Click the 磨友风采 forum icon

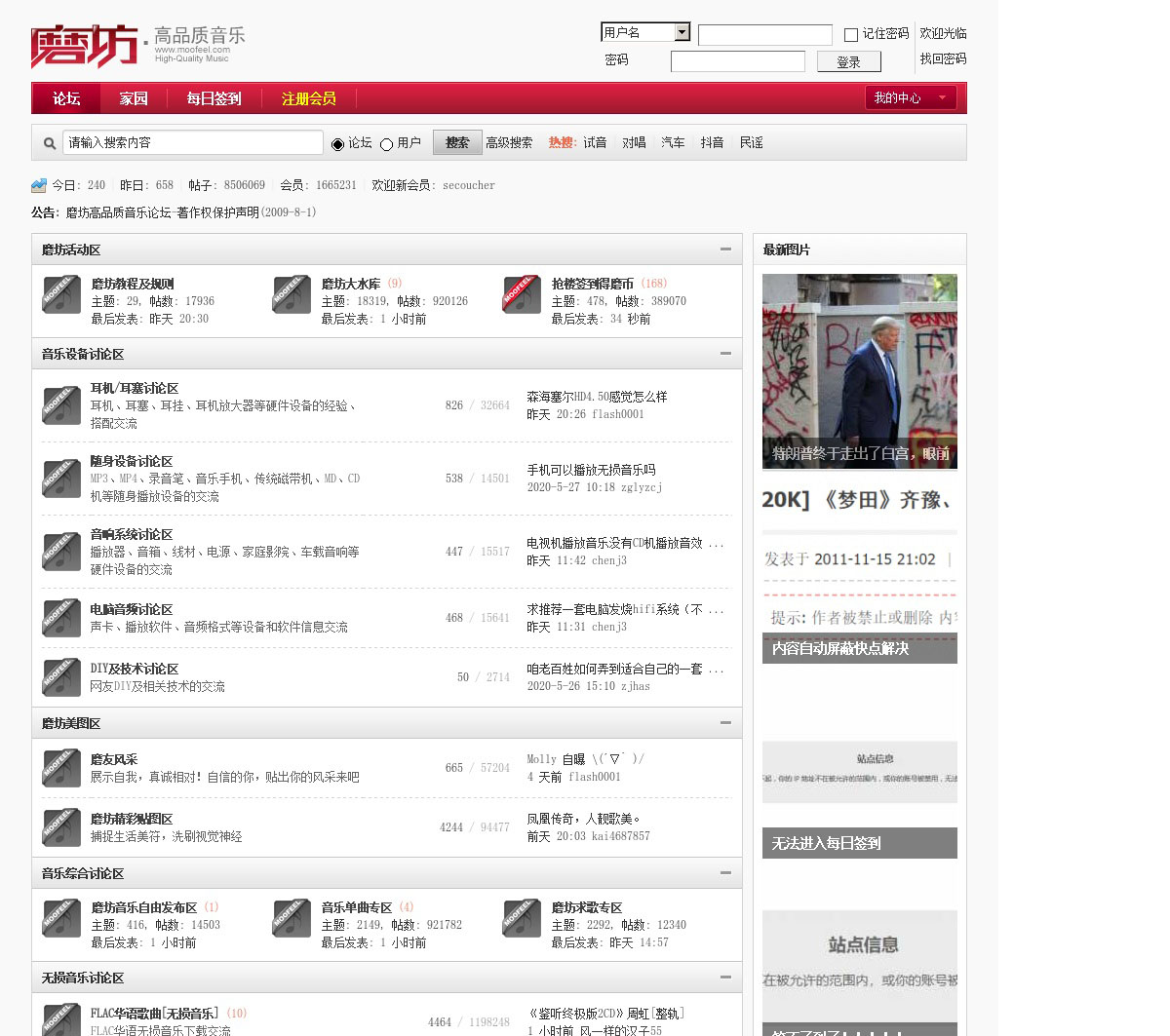(x=61, y=768)
